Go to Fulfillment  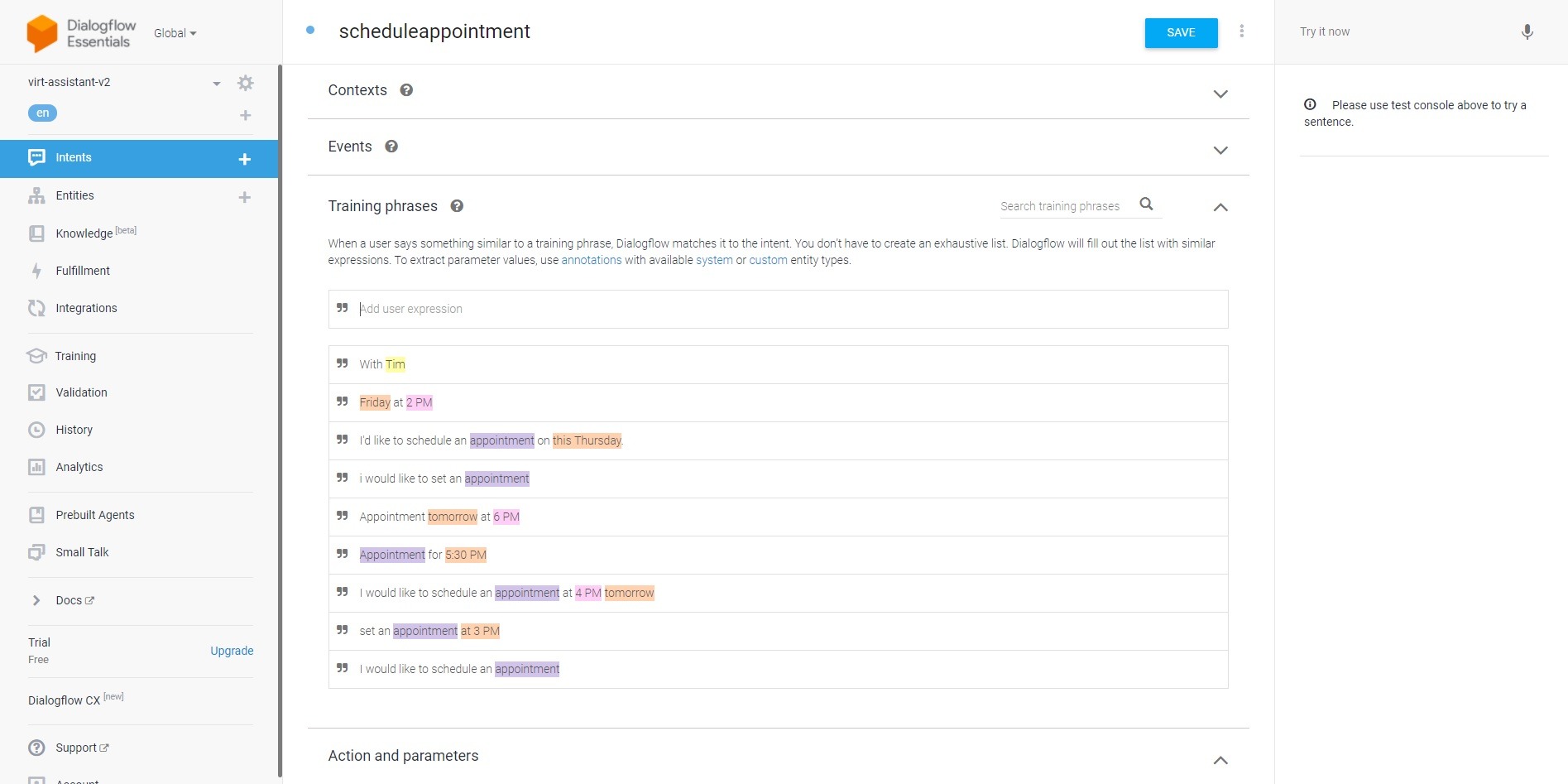point(83,271)
